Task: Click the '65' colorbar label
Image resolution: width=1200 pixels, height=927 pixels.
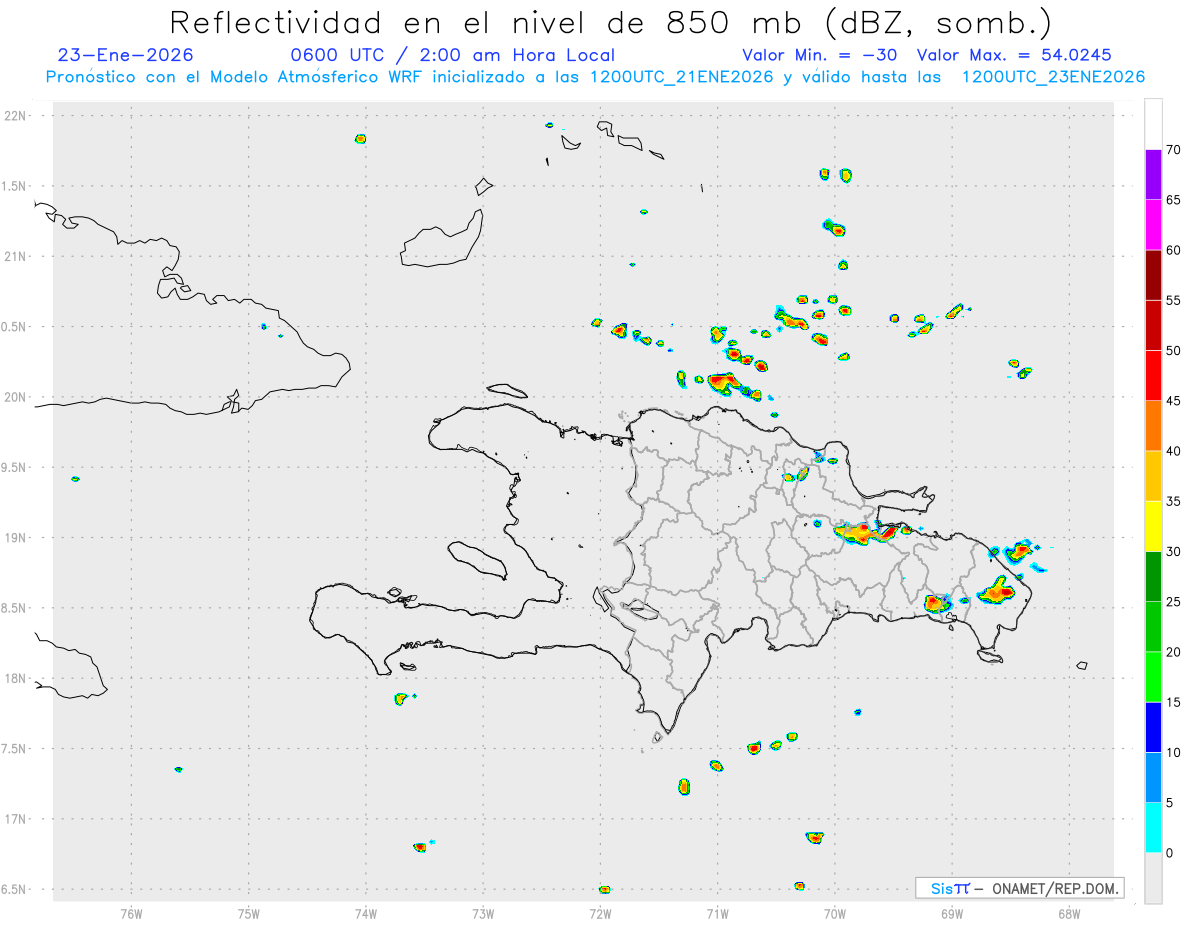Action: coord(1173,200)
